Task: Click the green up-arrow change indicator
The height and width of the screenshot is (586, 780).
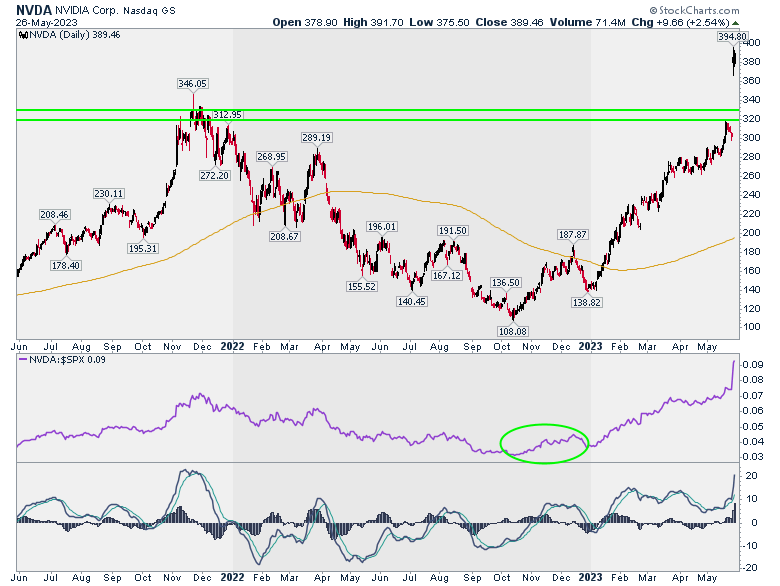Action: (x=735, y=23)
